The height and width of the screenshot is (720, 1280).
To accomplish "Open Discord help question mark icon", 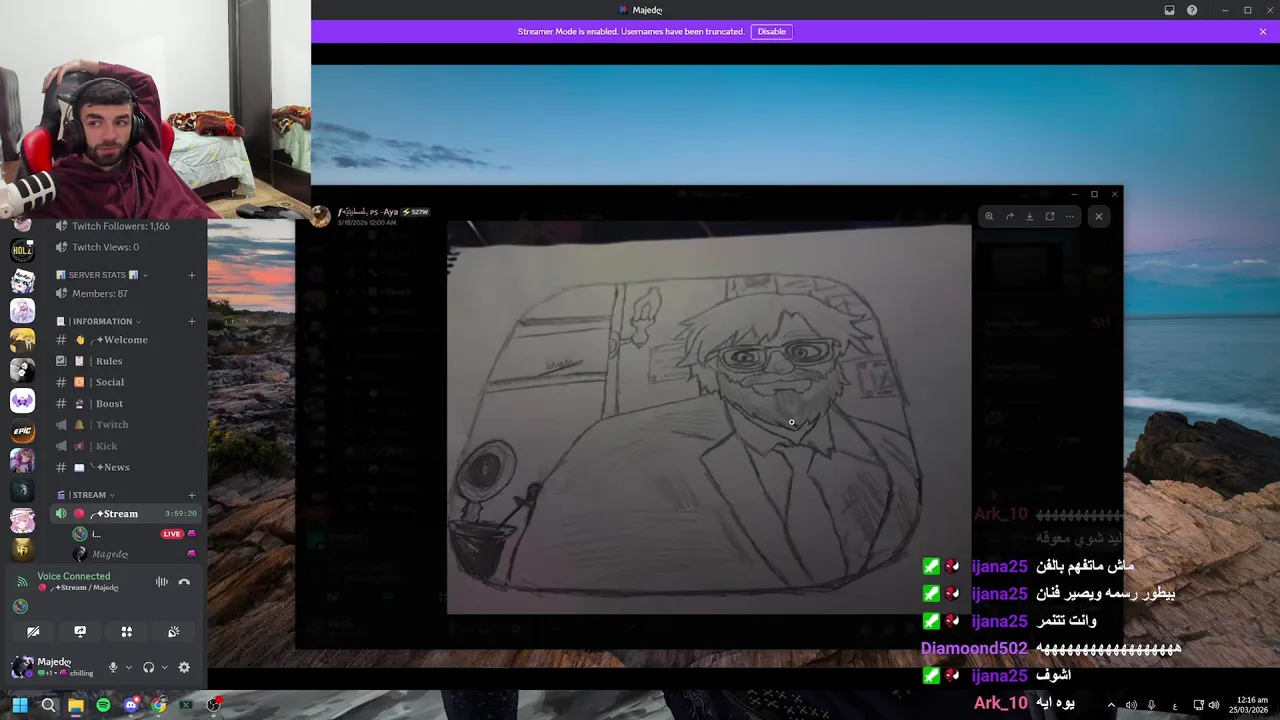I will pyautogui.click(x=1192, y=10).
